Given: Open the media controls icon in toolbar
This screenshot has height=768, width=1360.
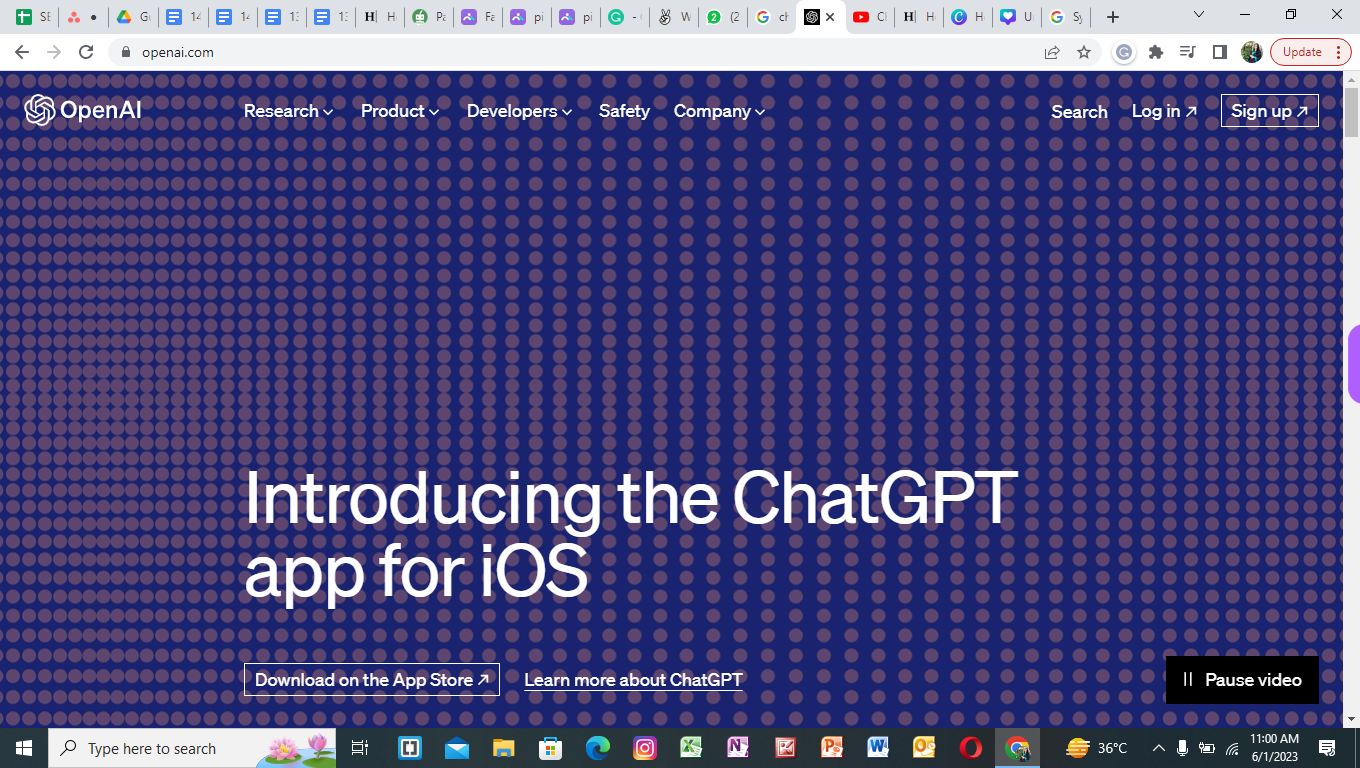Looking at the screenshot, I should click(x=1188, y=52).
